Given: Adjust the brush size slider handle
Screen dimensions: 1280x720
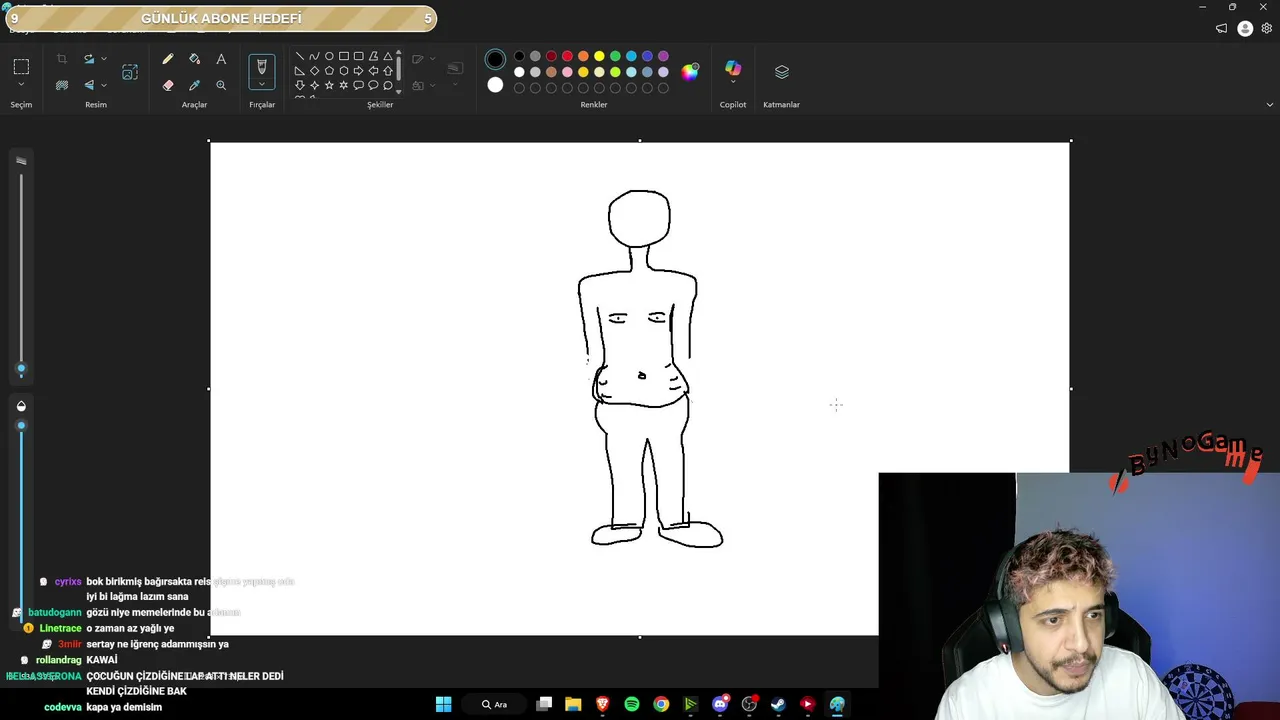Looking at the screenshot, I should coord(21,369).
